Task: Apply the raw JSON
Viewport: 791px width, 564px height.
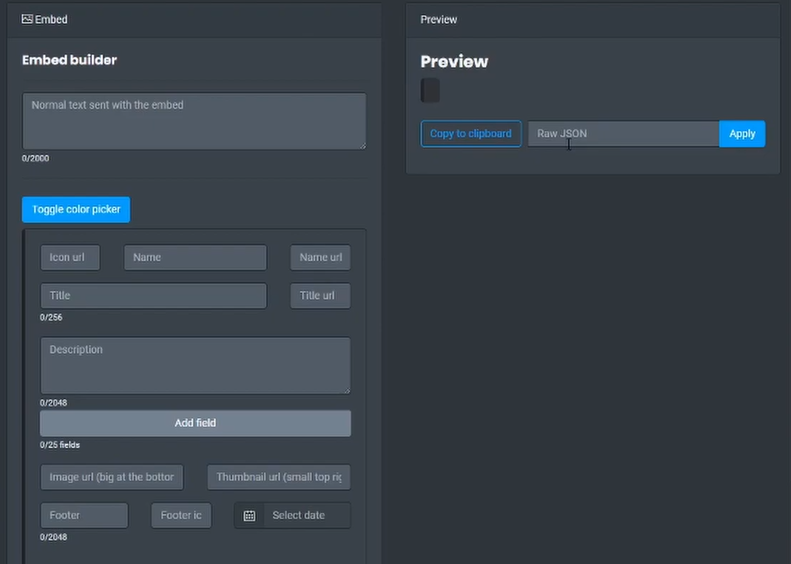Action: 742,134
